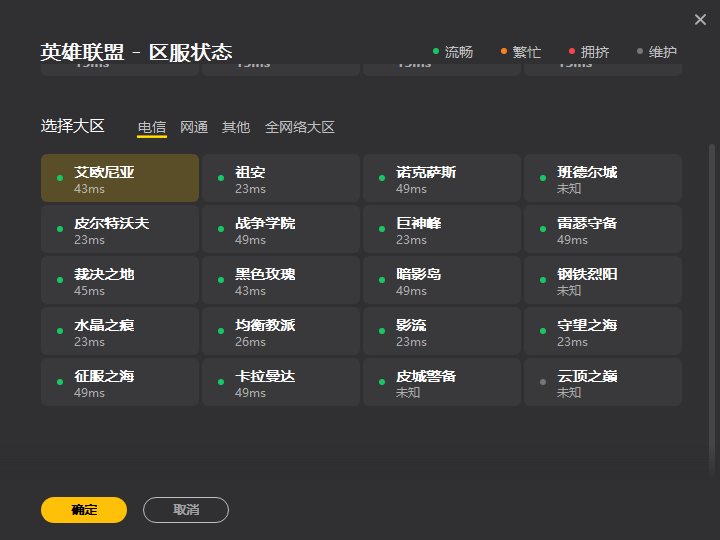Click the 流畅 status legend label
The width and height of the screenshot is (720, 540).
[x=459, y=52]
